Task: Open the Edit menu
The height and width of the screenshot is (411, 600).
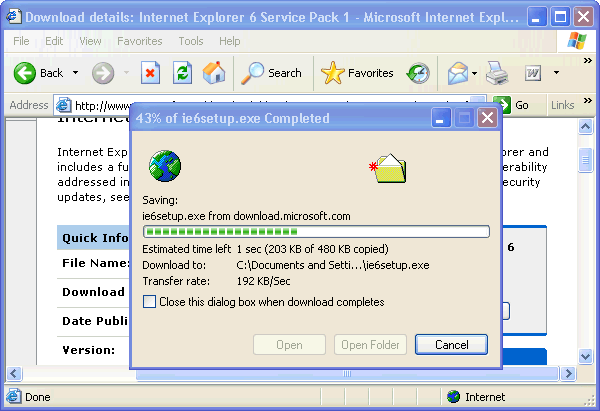Action: pyautogui.click(x=54, y=41)
